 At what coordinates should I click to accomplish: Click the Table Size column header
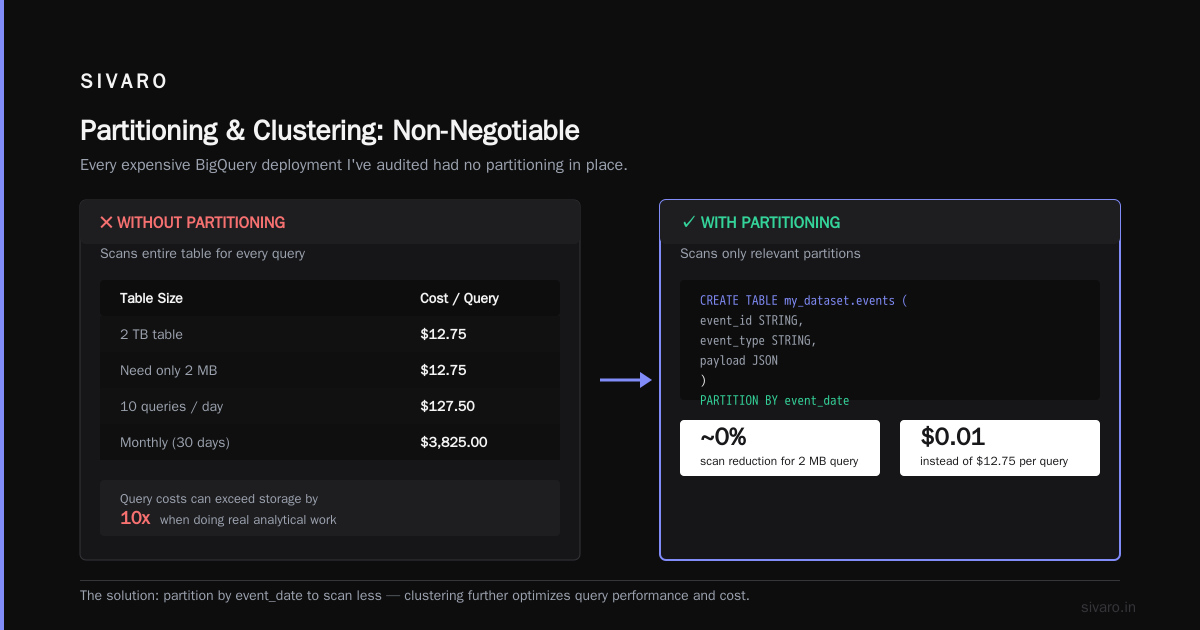[x=151, y=298]
